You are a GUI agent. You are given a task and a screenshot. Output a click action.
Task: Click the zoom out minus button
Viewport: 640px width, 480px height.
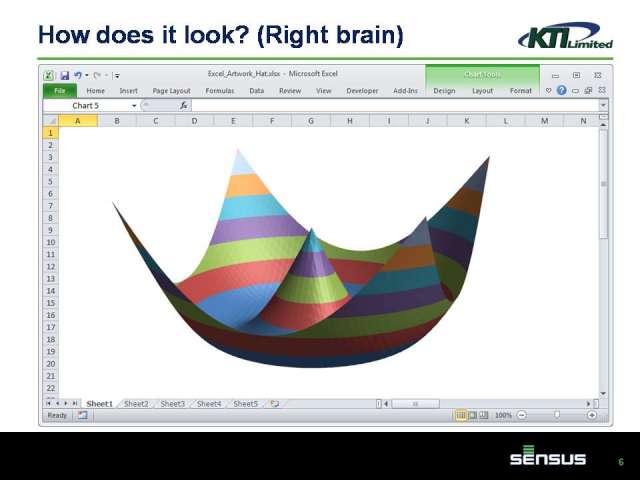(522, 415)
